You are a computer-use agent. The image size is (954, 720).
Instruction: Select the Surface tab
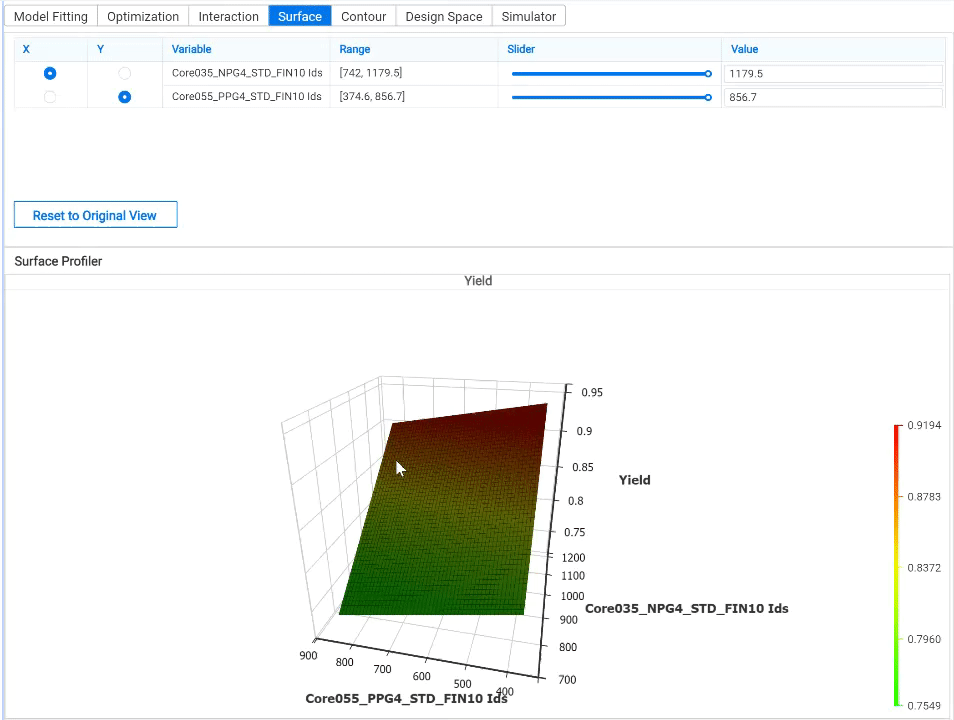299,16
